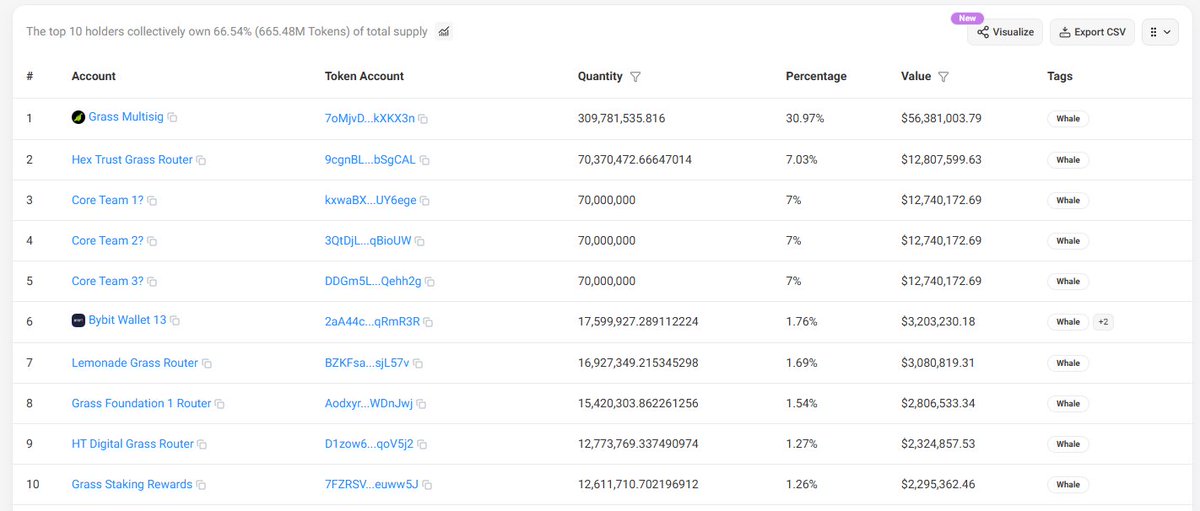
Task: Select the value $2,295,362.46
Action: (x=938, y=484)
